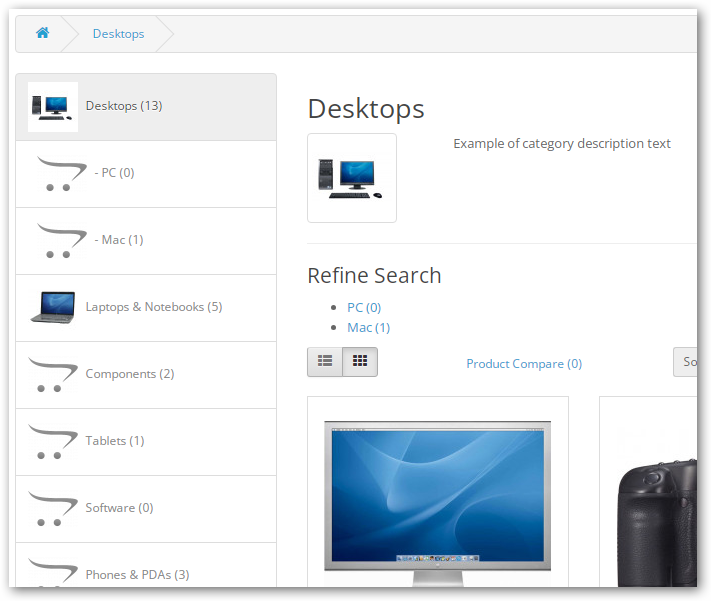This screenshot has height=601, width=711.
Task: Click the cart icon beside Tablets (1)
Action: pos(53,442)
